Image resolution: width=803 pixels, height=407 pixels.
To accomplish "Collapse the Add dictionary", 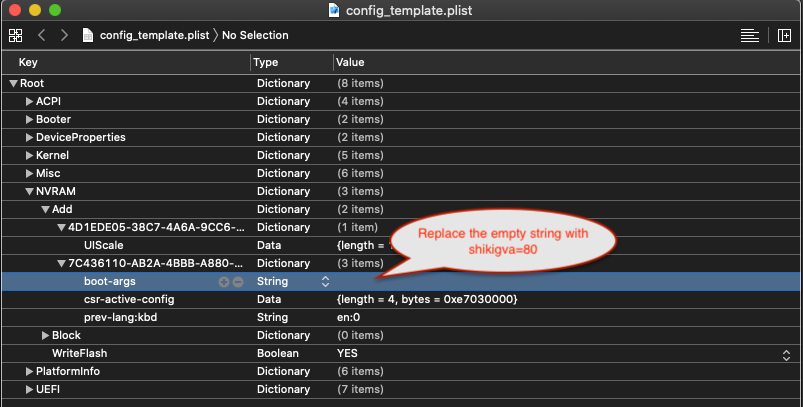I will coord(45,209).
